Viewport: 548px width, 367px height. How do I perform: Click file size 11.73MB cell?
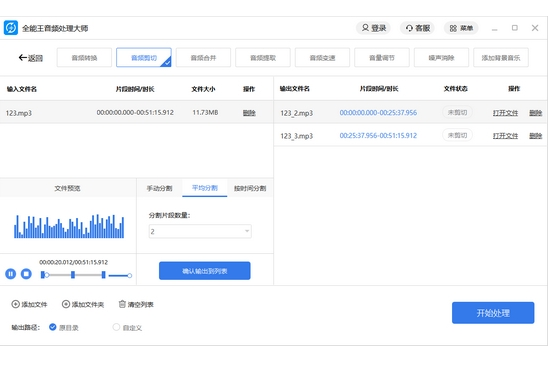(205, 112)
